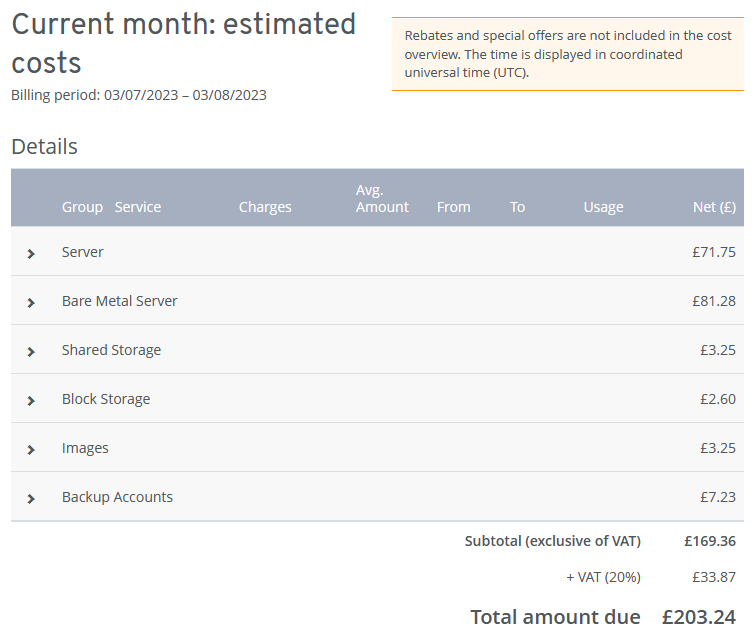The height and width of the screenshot is (636, 754).
Task: Expand the Backup Accounts row chevron
Action: point(31,498)
